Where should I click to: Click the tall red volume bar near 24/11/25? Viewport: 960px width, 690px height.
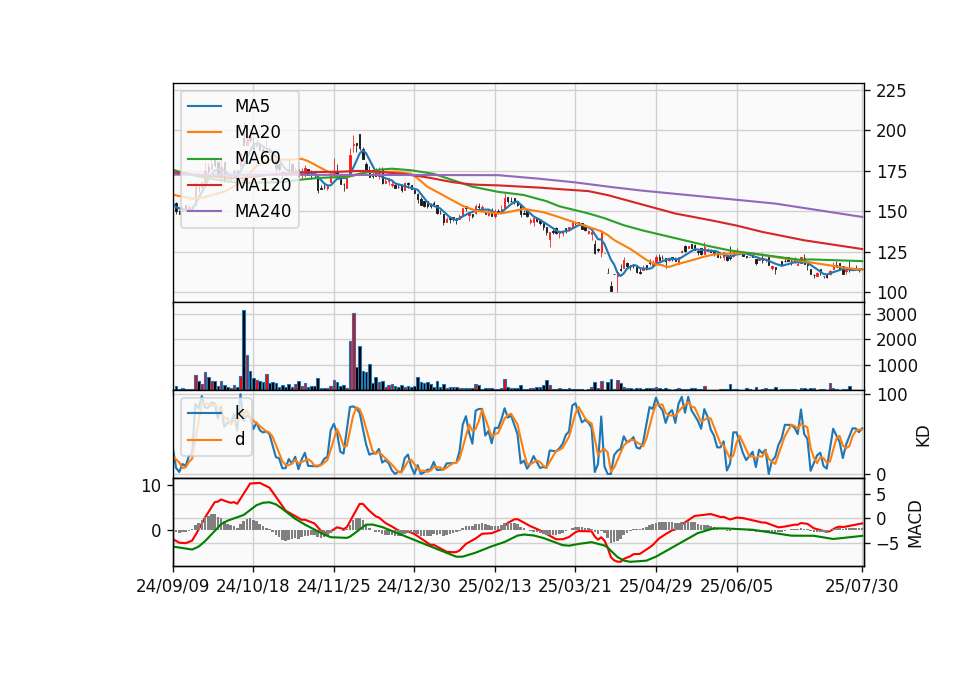click(x=354, y=351)
